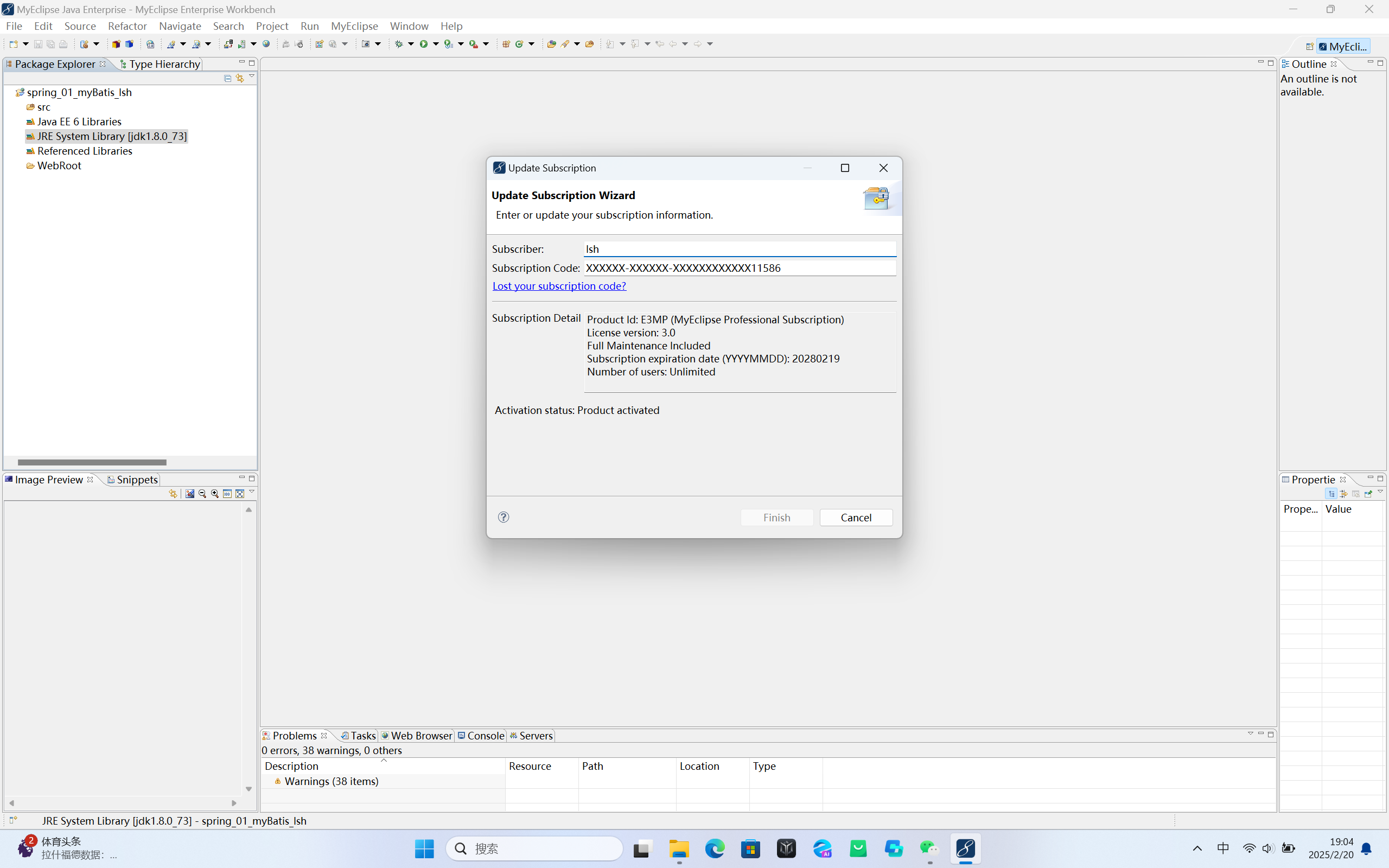Click the New Java Class green icon
The width and height of the screenshot is (1389, 868).
point(519,43)
